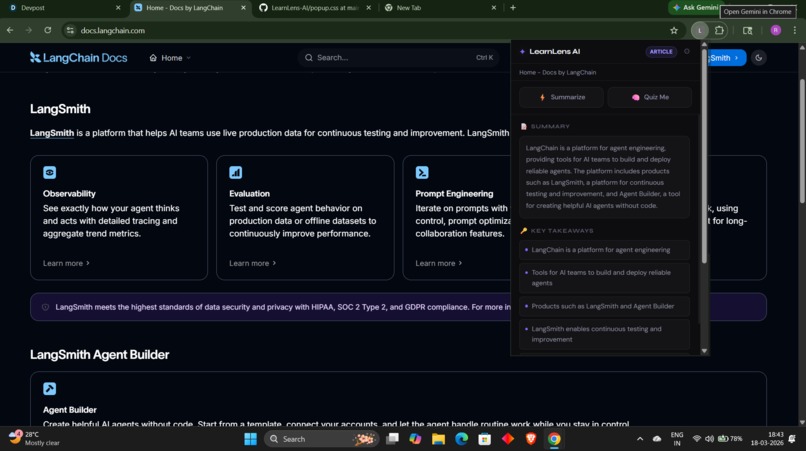Select takeaway 'Products such as LangSmith and Agent Builder'
The image size is (806, 451).
(604, 306)
